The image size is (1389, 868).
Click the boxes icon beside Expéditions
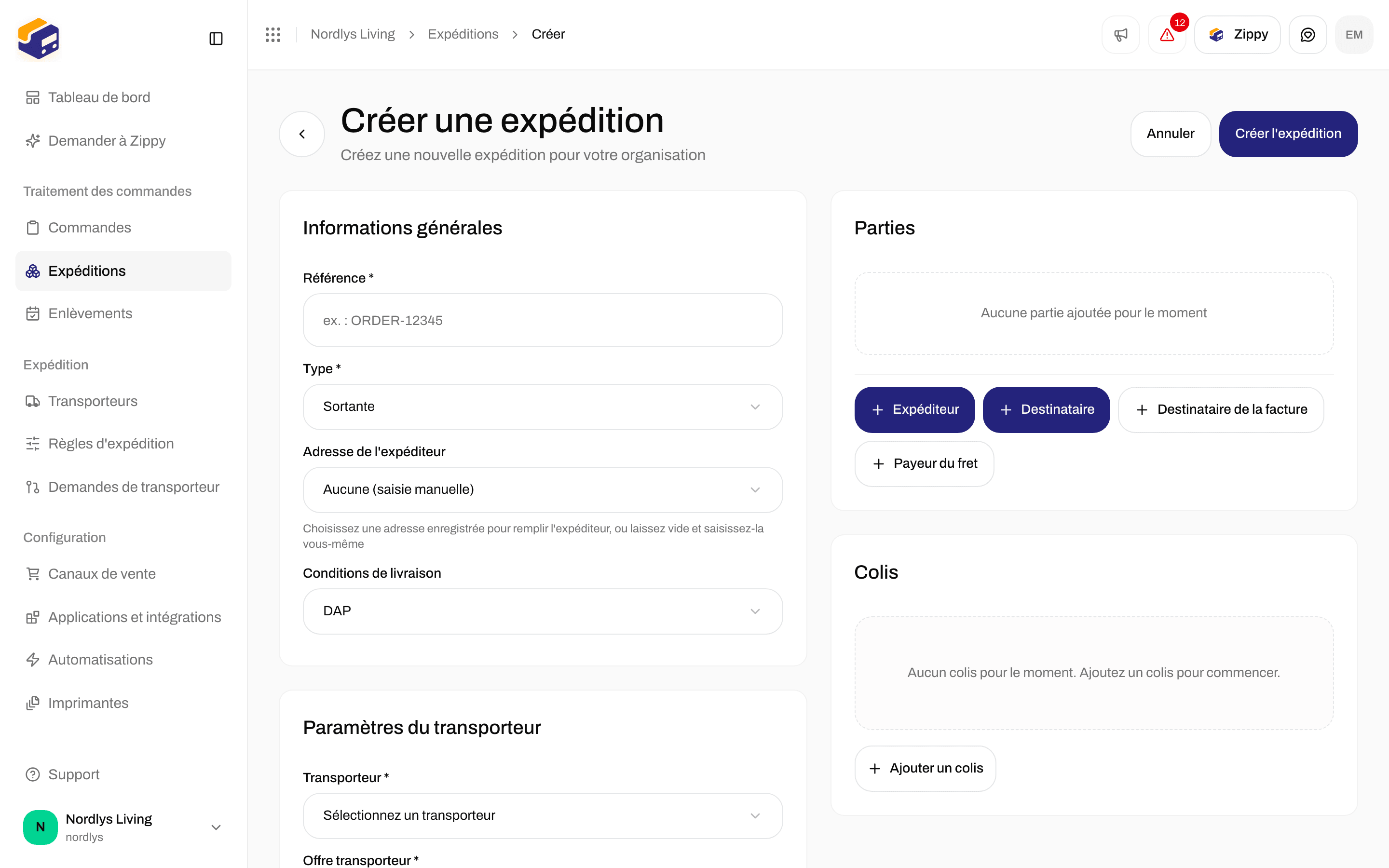tap(33, 271)
